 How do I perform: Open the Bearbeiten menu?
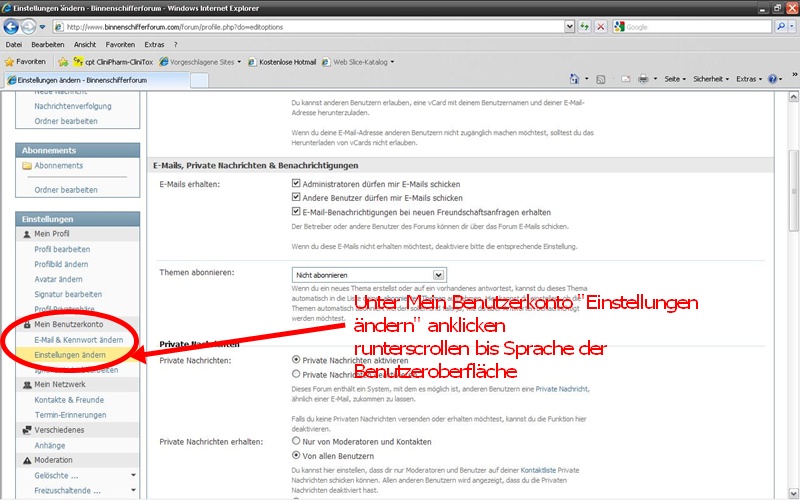click(47, 45)
